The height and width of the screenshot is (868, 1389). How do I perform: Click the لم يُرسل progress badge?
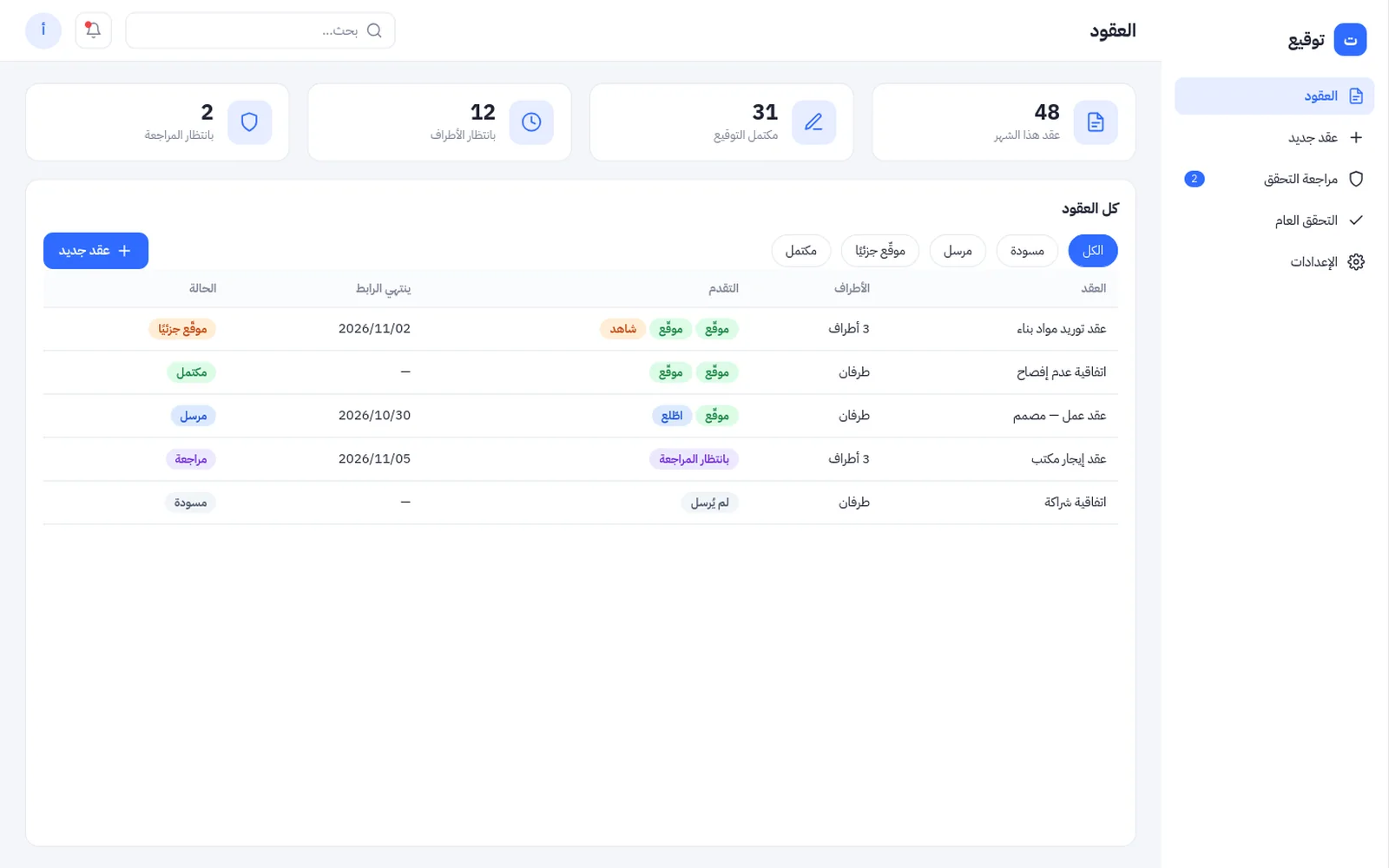[x=710, y=503]
